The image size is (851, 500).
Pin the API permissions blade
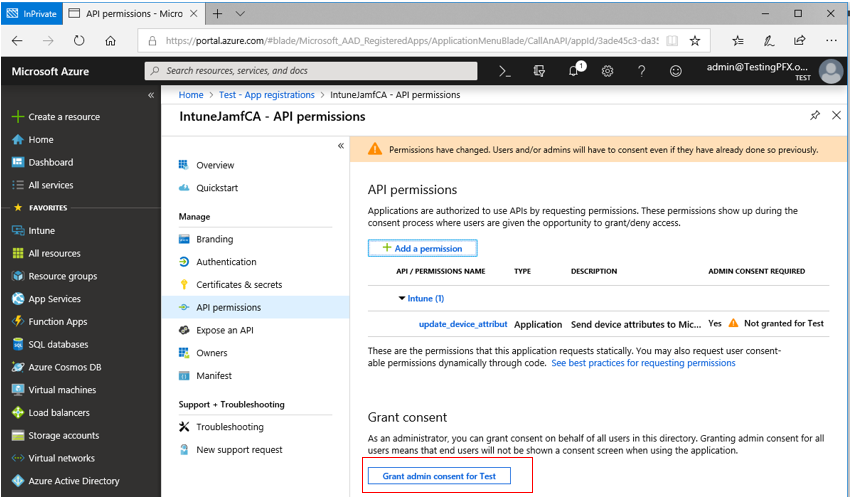pos(815,115)
